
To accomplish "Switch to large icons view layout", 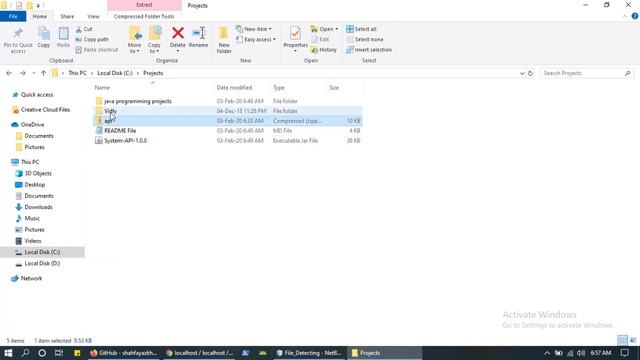I will (633, 340).
